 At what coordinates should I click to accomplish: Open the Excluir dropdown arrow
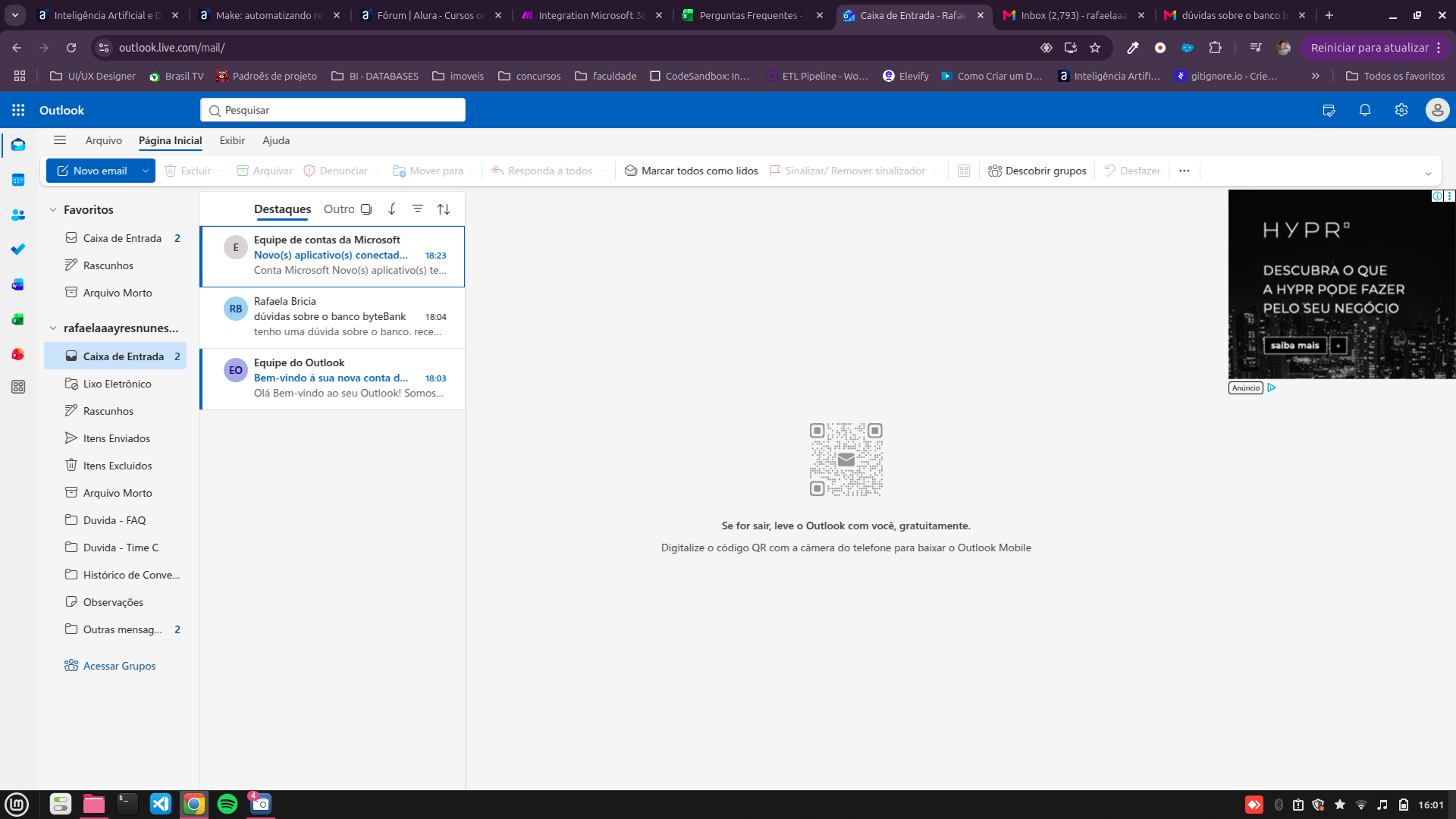[221, 171]
